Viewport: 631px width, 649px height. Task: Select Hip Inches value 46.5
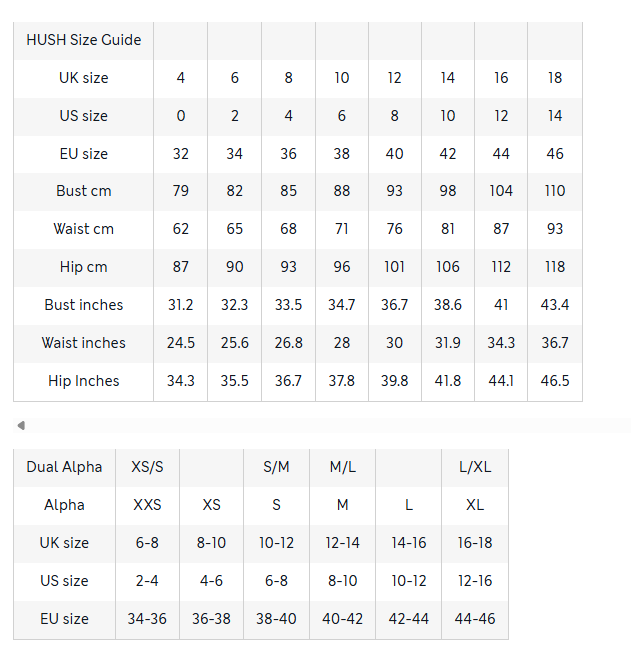(555, 381)
